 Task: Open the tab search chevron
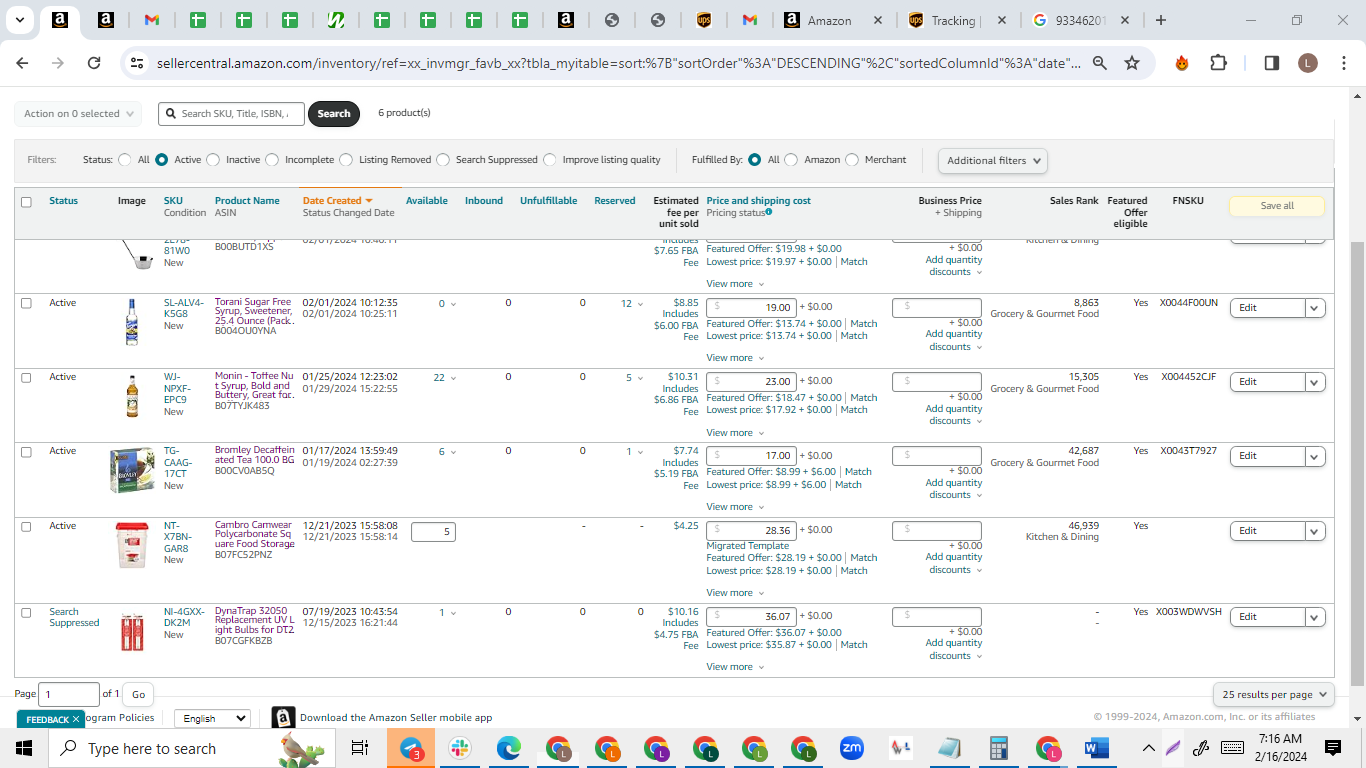coord(20,20)
